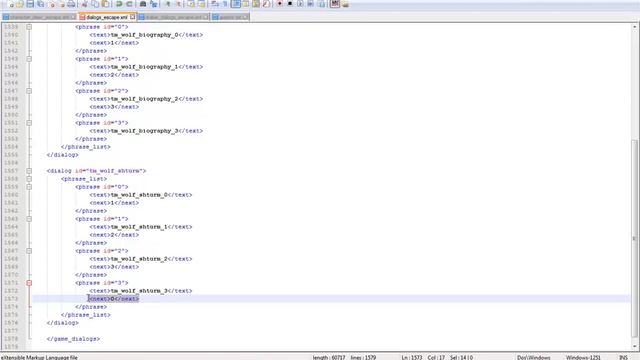The width and height of the screenshot is (640, 360).
Task: Click the Save toolbar icon
Action: [x=30, y=4]
